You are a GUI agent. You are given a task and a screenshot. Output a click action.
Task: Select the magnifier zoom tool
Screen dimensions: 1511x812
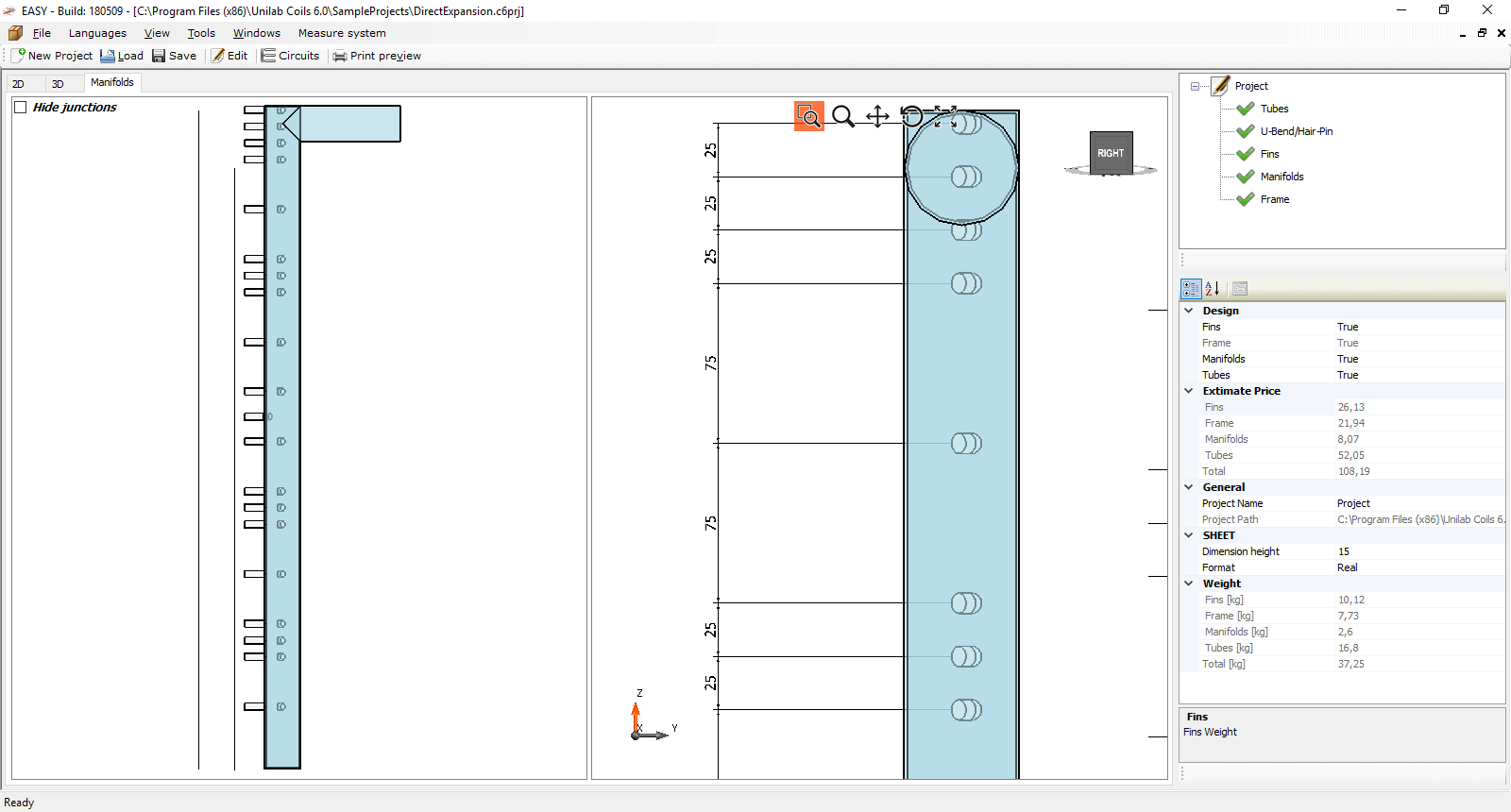point(843,116)
